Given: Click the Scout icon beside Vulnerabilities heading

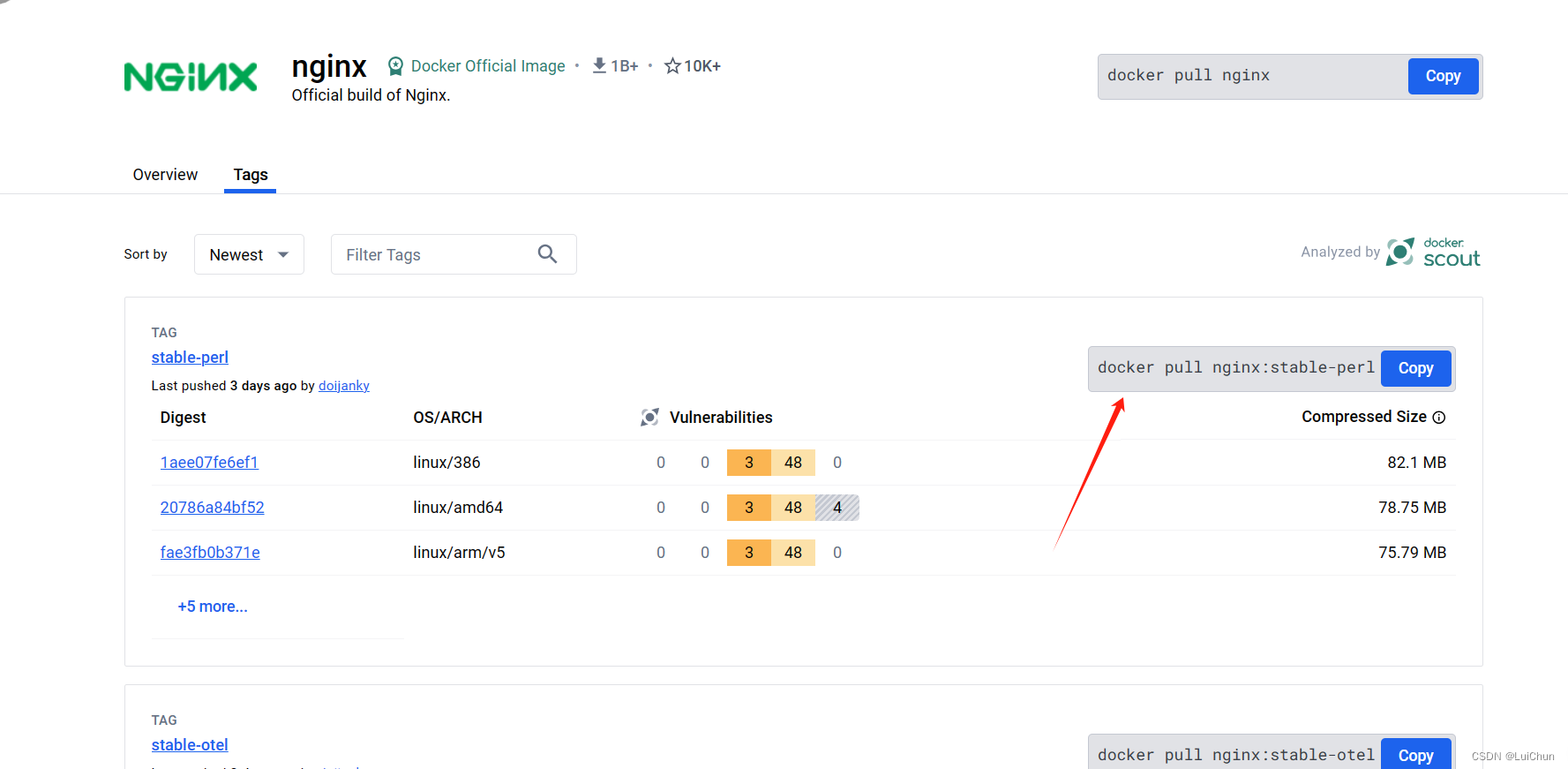Looking at the screenshot, I should [x=650, y=417].
